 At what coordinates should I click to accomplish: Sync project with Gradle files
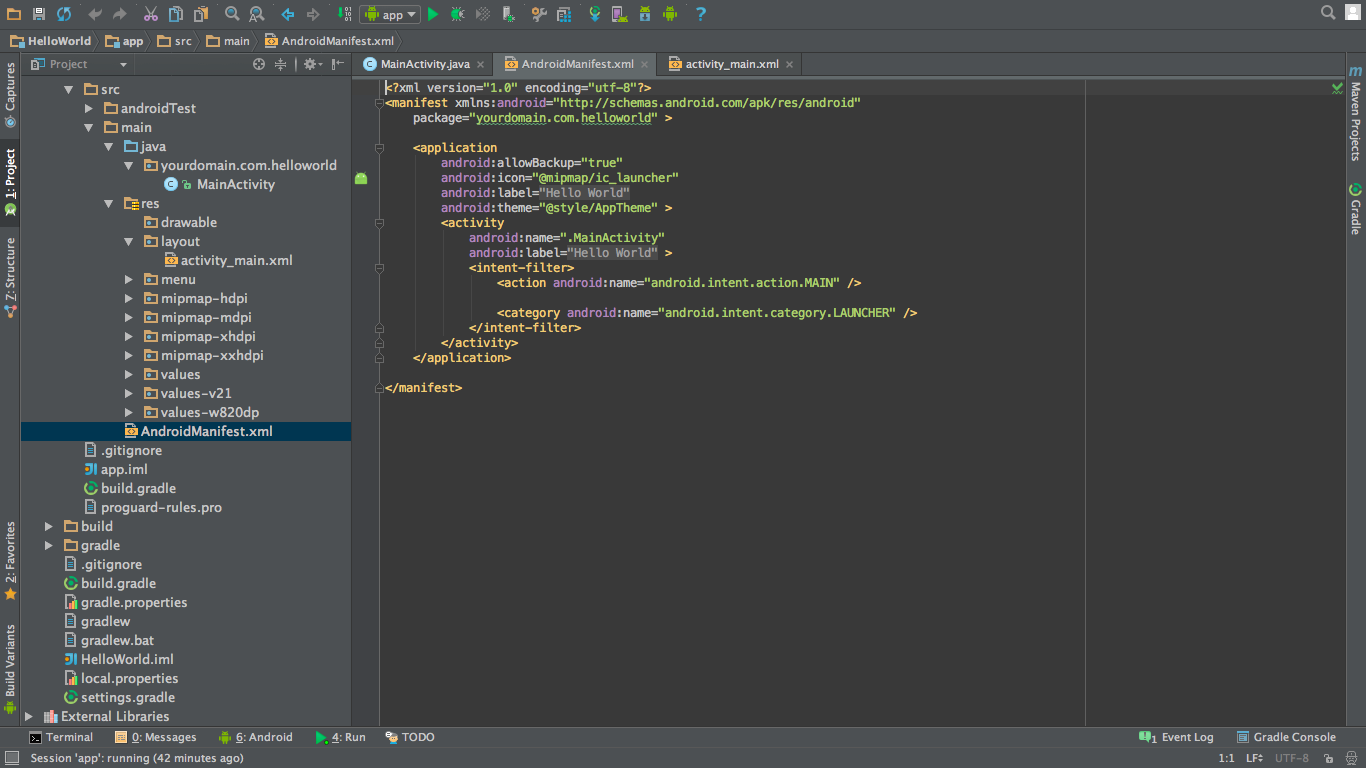click(595, 14)
